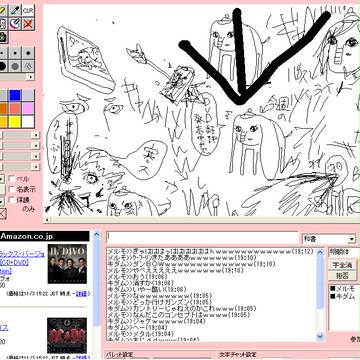Click right arrow of third color slider
This screenshot has height=360, width=360.
[36, 156]
